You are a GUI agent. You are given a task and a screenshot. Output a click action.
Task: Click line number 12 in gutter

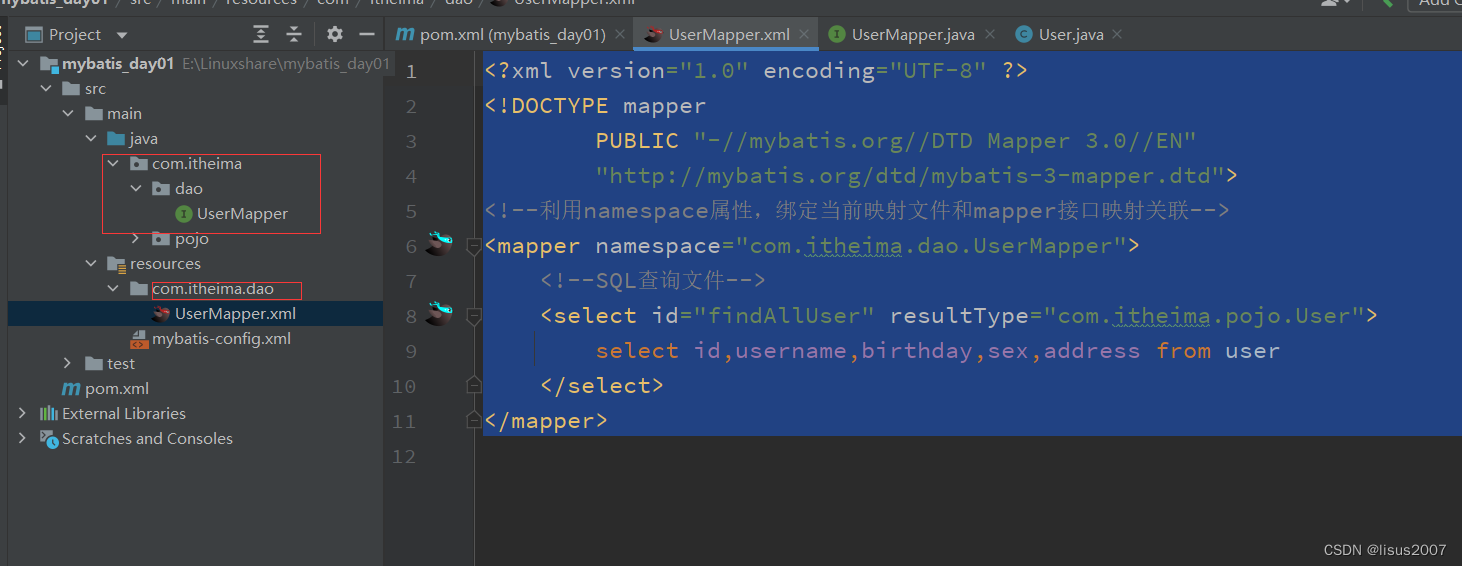404,456
